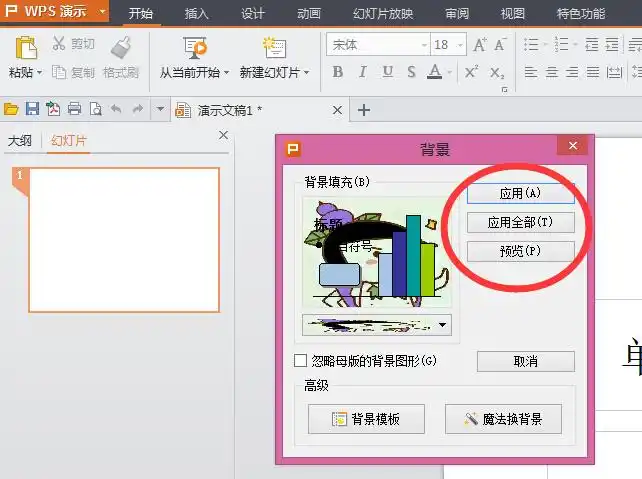Switch to 开始 ribbon tab
Screen dimensions: 642x479
140,14
